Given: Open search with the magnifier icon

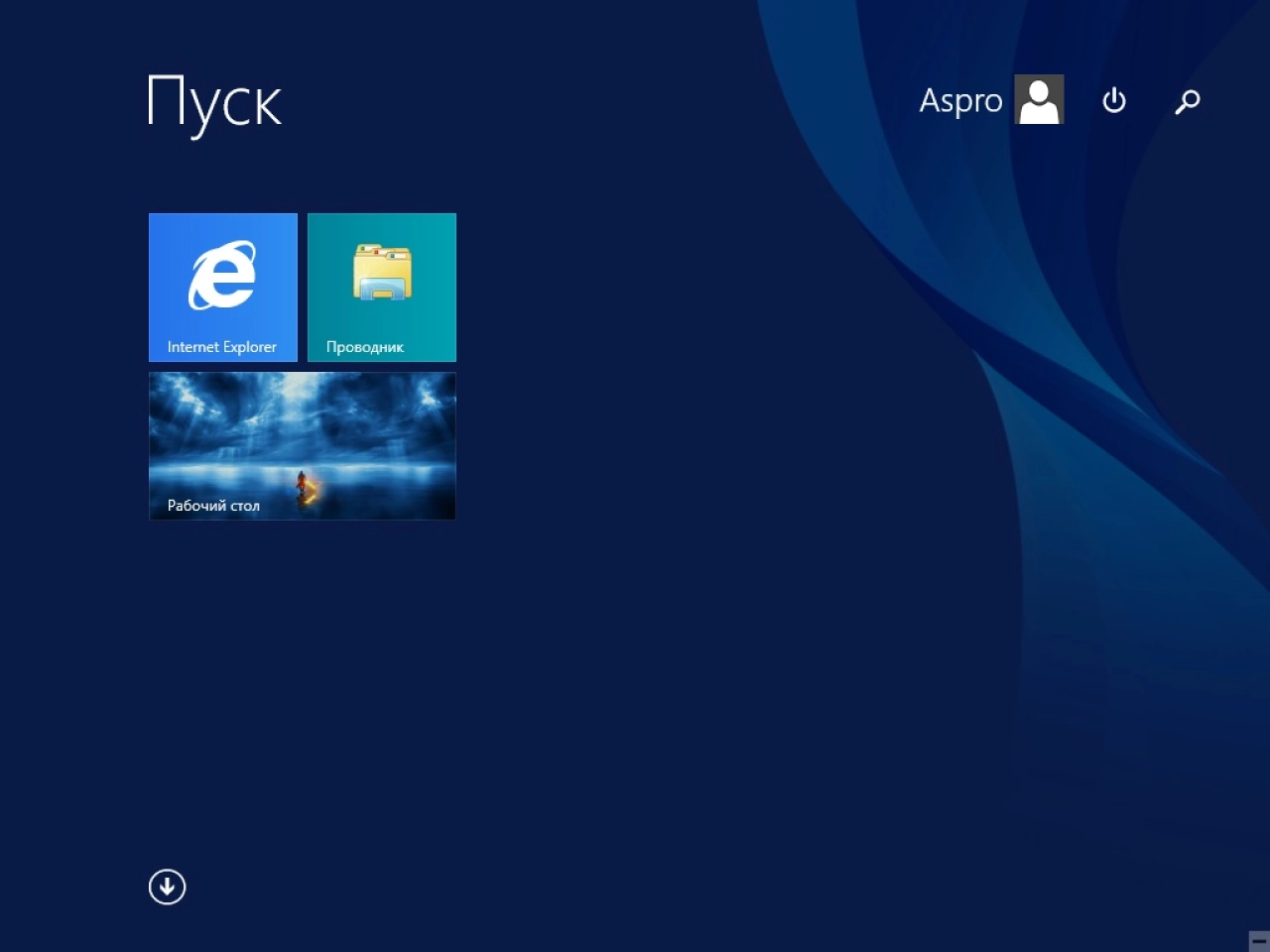Looking at the screenshot, I should pos(1188,101).
